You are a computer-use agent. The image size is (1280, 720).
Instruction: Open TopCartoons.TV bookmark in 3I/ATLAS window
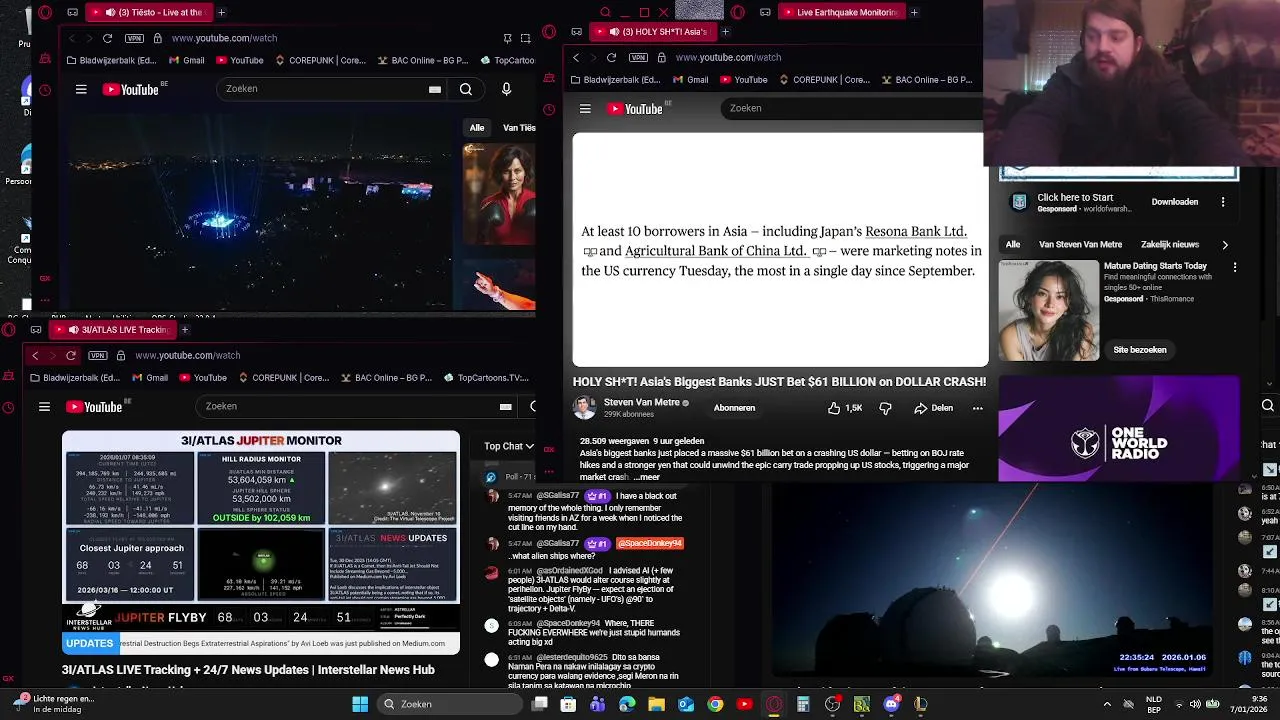485,378
